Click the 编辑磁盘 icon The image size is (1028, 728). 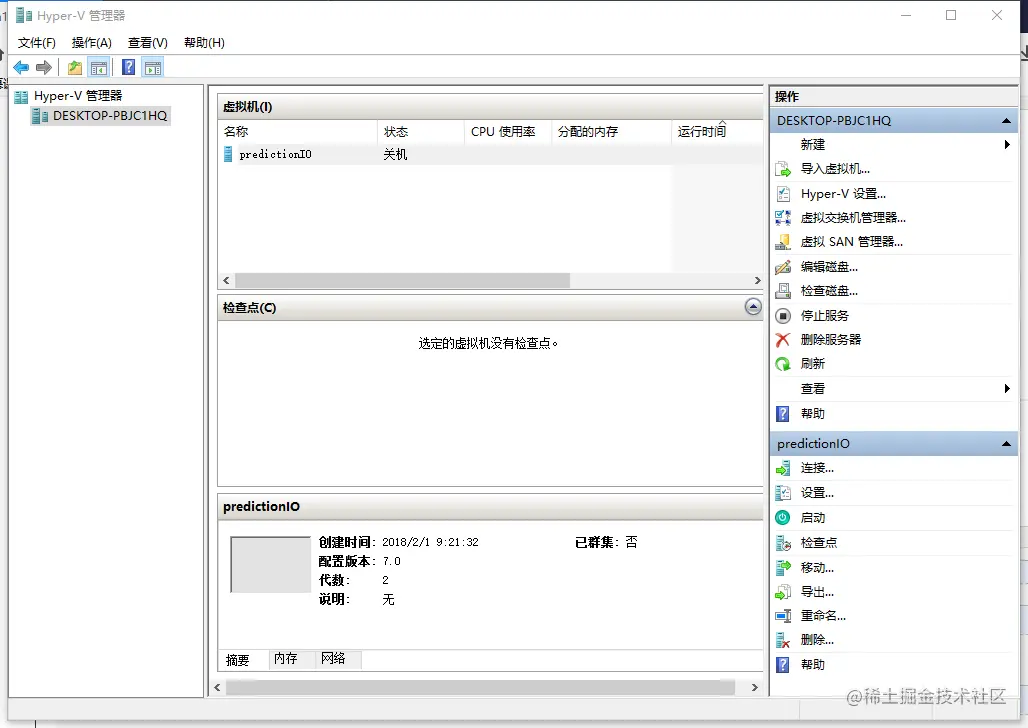point(783,267)
